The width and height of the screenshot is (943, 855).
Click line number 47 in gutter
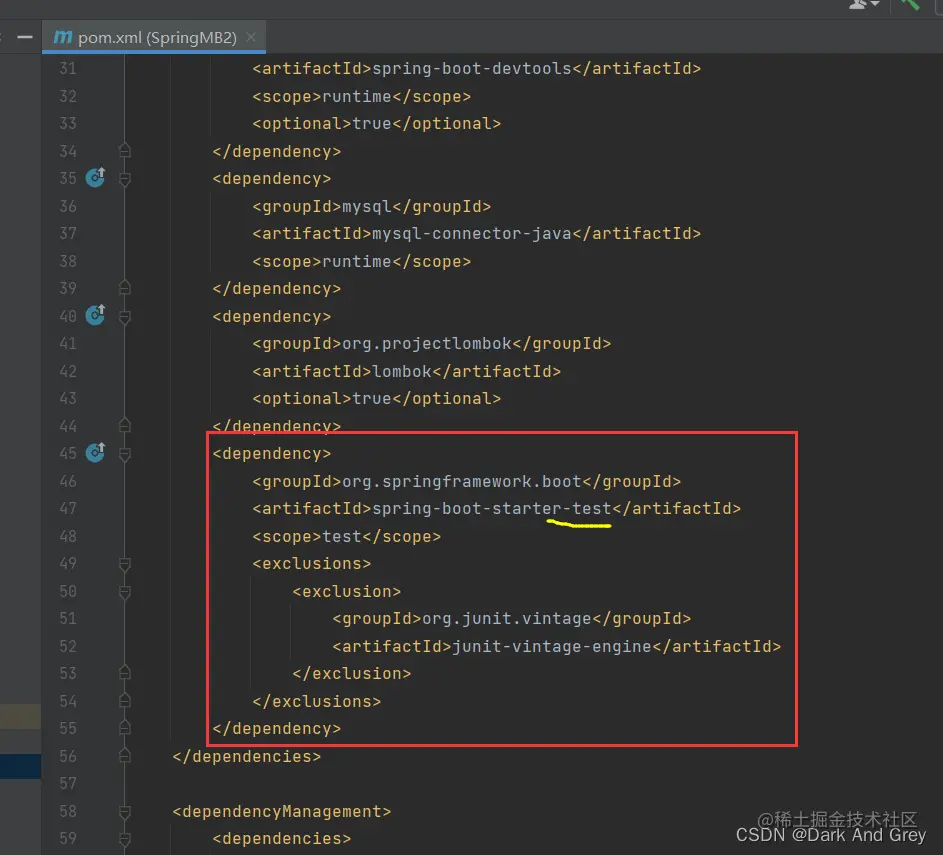point(68,509)
